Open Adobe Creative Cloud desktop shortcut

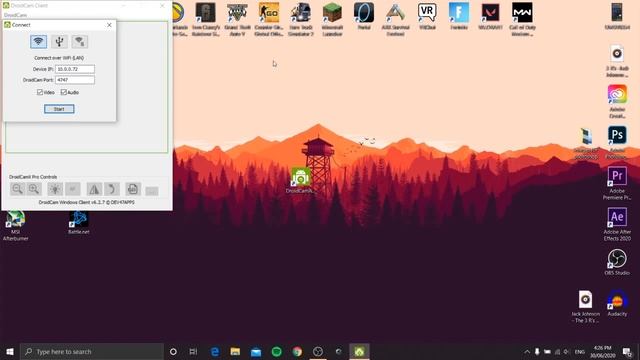[617, 101]
